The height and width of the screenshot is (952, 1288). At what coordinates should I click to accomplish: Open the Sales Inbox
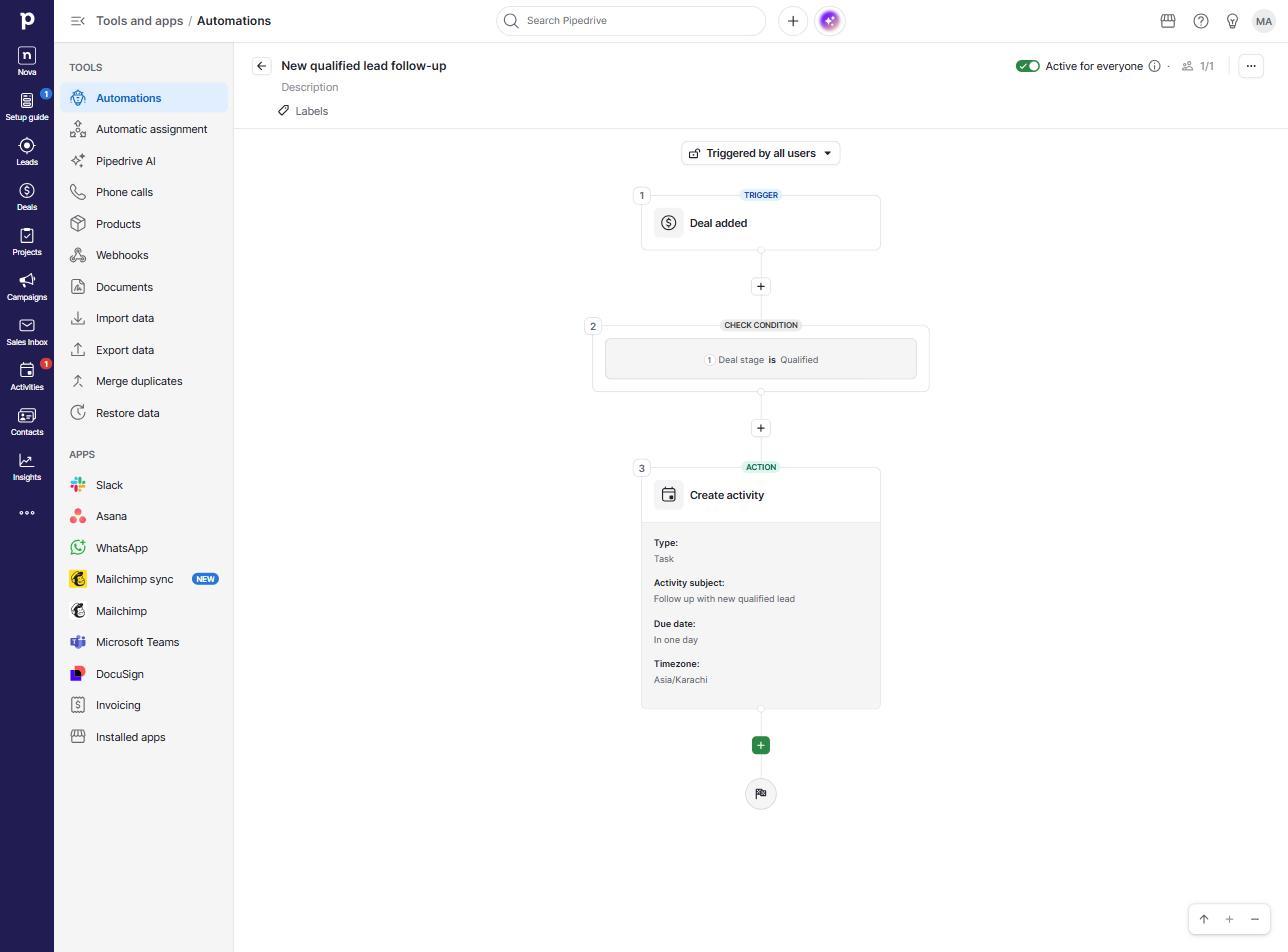(x=27, y=331)
